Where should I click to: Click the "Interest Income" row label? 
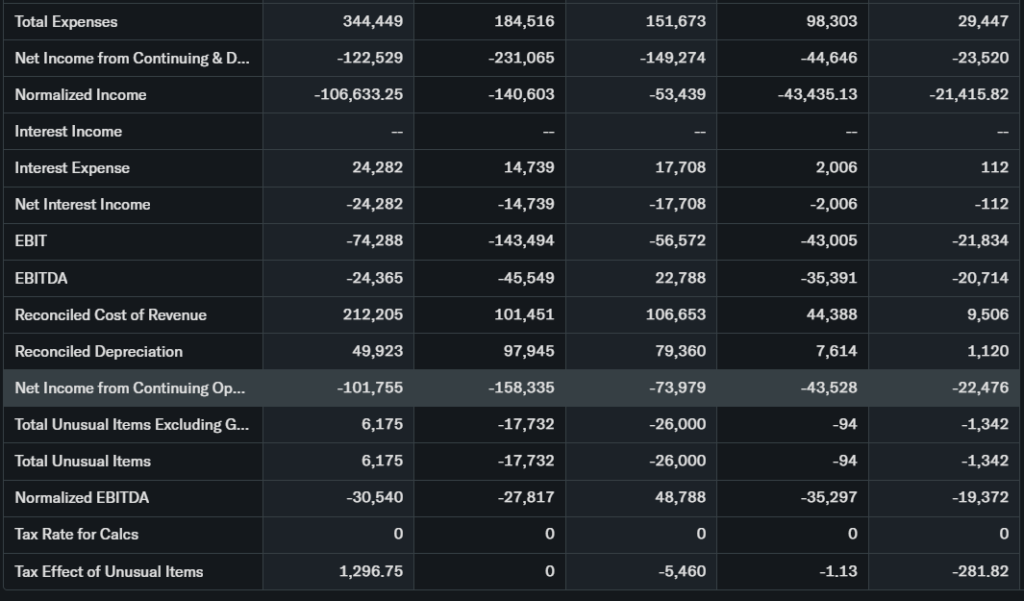68,131
